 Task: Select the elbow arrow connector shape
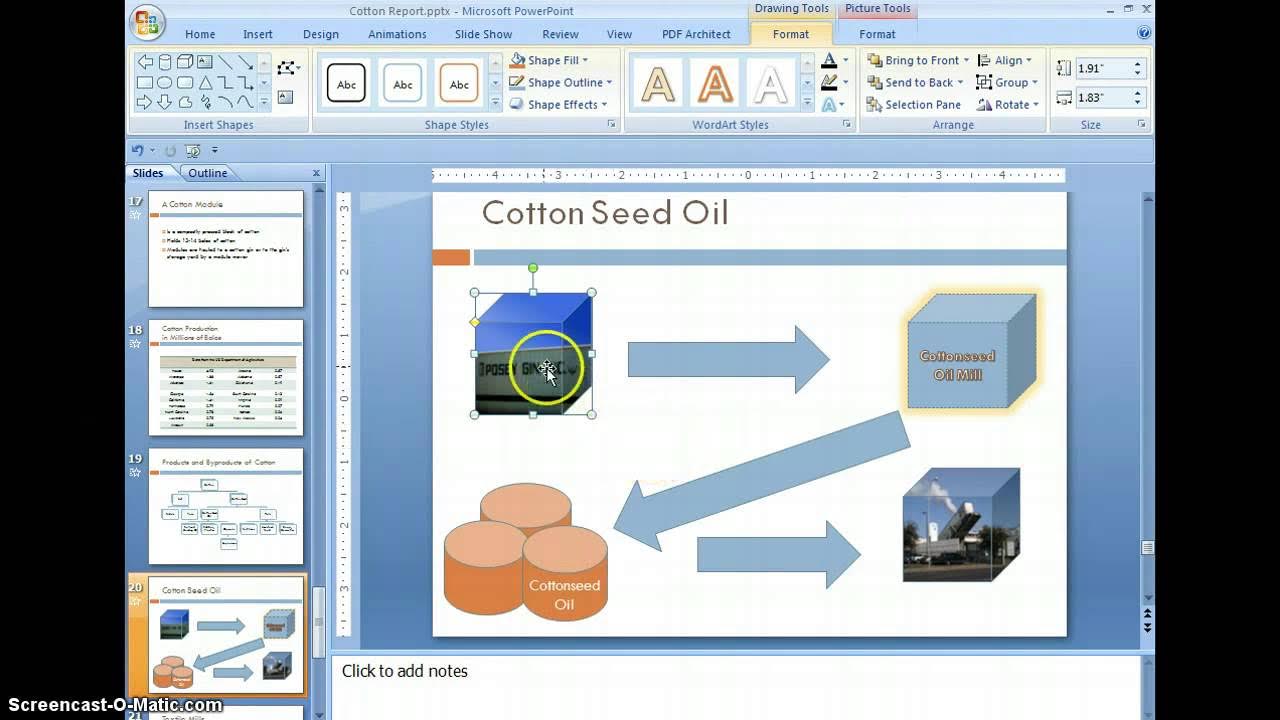pyautogui.click(x=245, y=82)
